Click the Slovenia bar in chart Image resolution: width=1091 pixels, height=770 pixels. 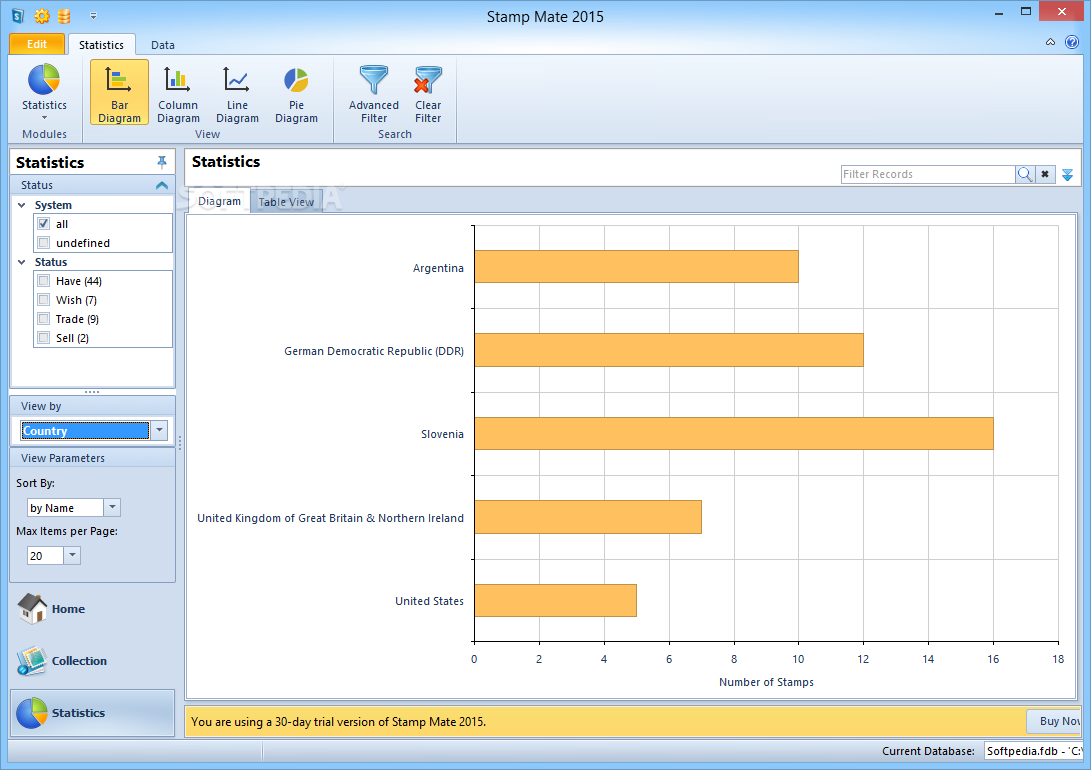tap(733, 433)
